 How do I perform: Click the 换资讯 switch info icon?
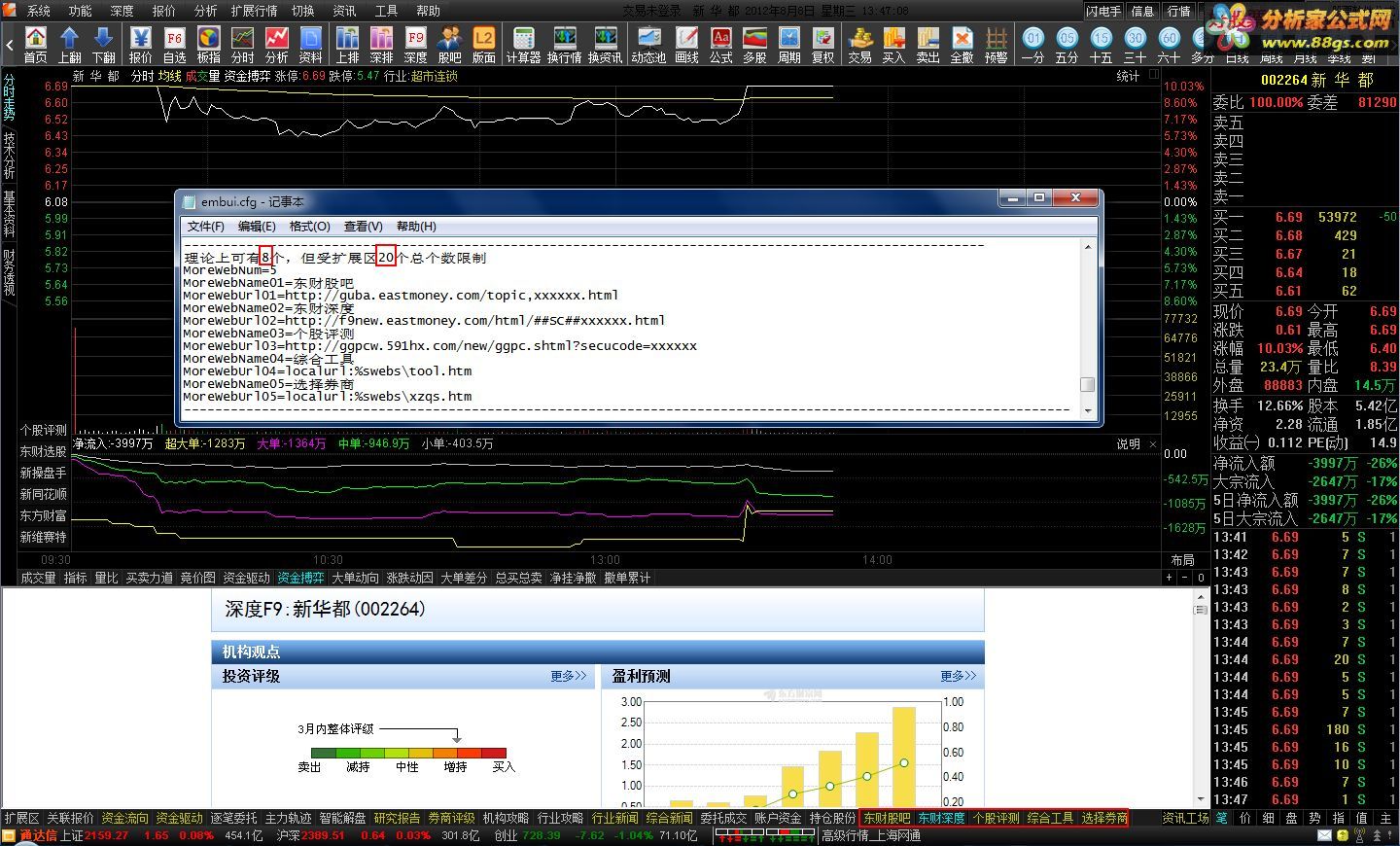click(x=606, y=45)
